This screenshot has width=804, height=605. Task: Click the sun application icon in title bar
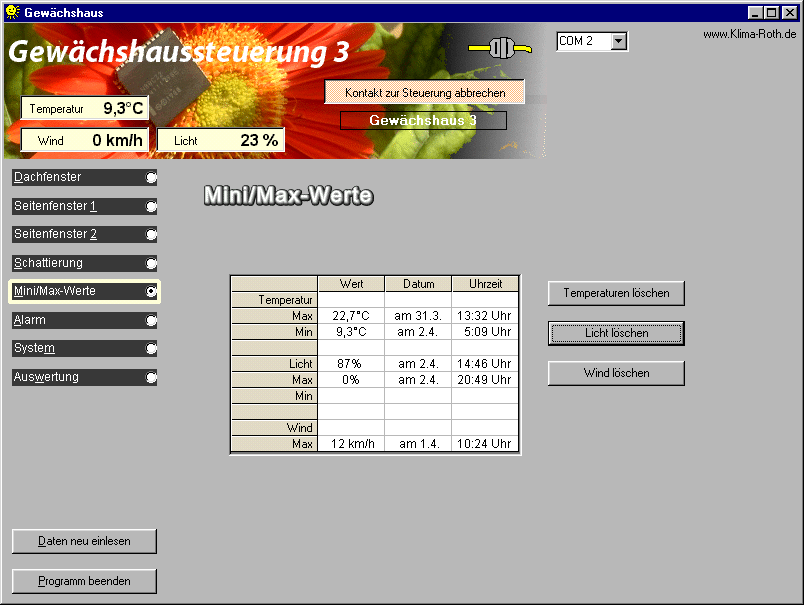click(x=12, y=12)
